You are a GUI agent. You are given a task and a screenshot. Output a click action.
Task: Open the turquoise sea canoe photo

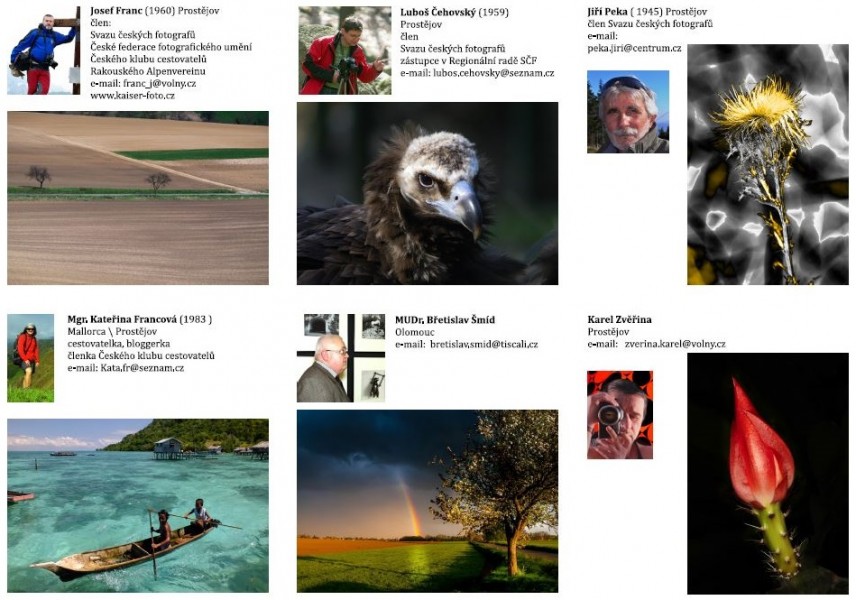(x=138, y=506)
